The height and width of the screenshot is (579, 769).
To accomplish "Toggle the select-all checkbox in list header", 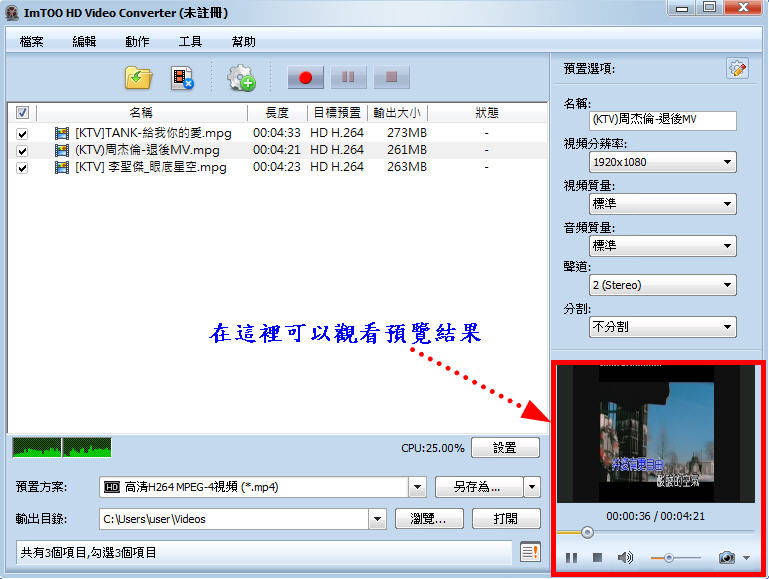I will click(x=22, y=113).
